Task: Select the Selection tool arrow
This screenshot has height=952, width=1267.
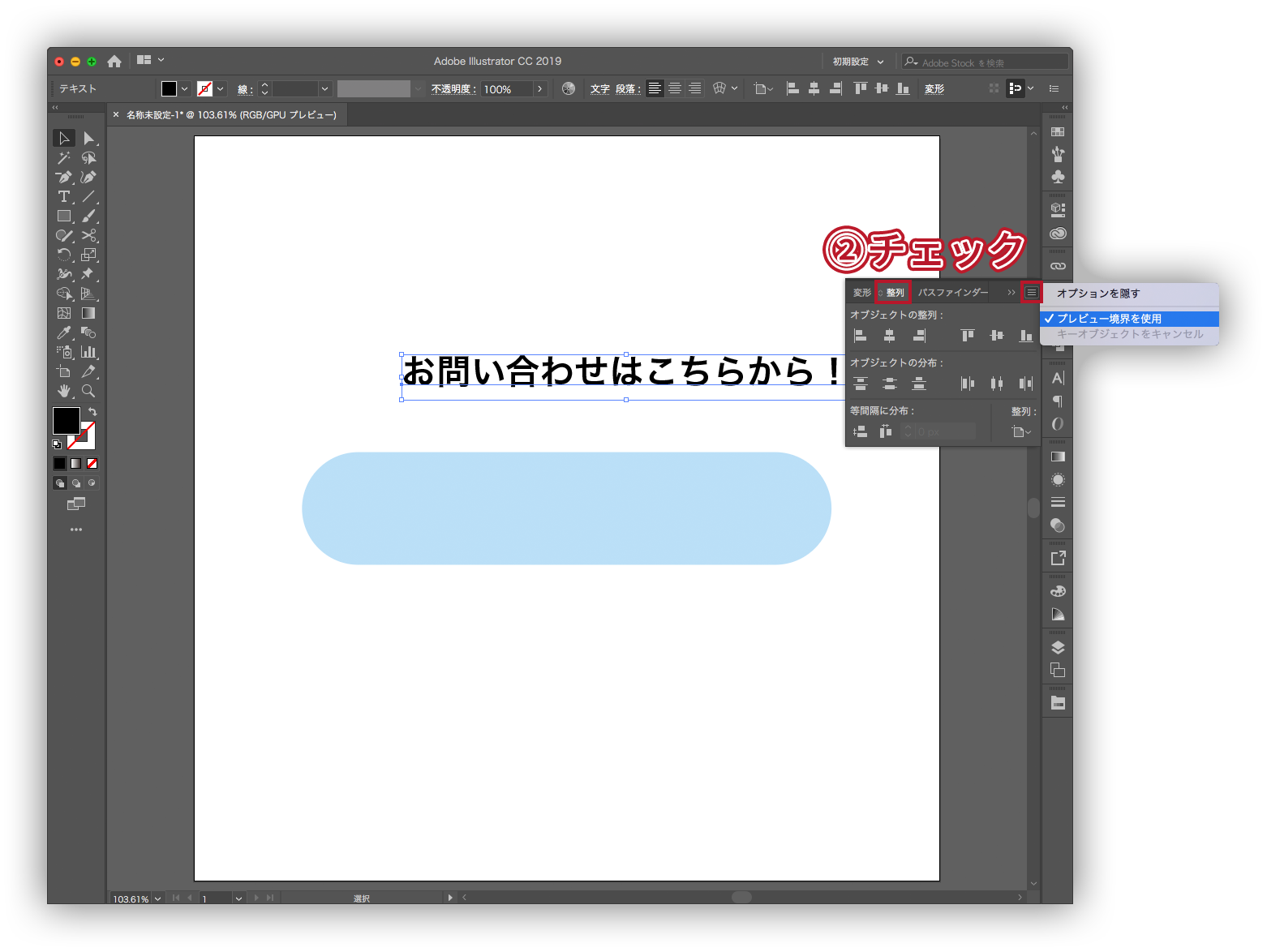Action: (x=64, y=139)
